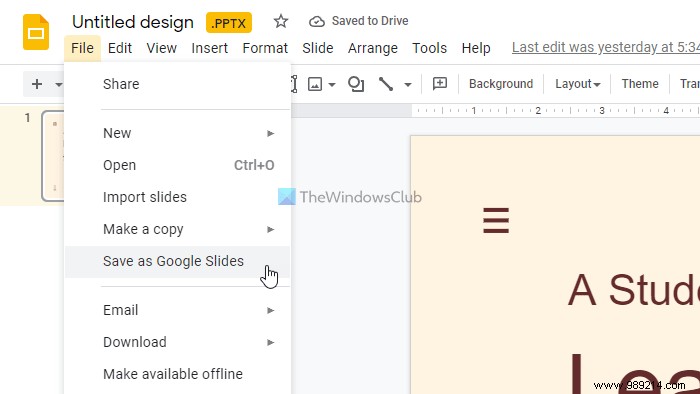
Task: Open the Google Slides home logo
Action: pyautogui.click(x=36, y=32)
